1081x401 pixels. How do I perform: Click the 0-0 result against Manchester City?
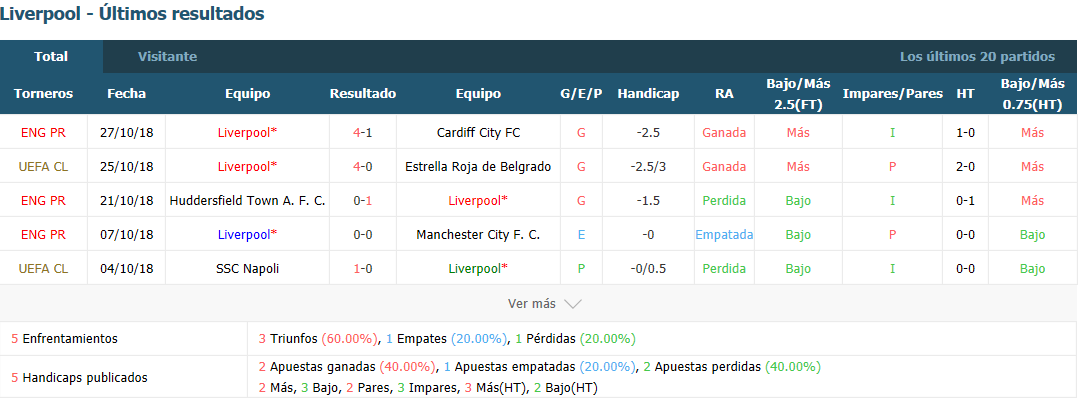(363, 234)
